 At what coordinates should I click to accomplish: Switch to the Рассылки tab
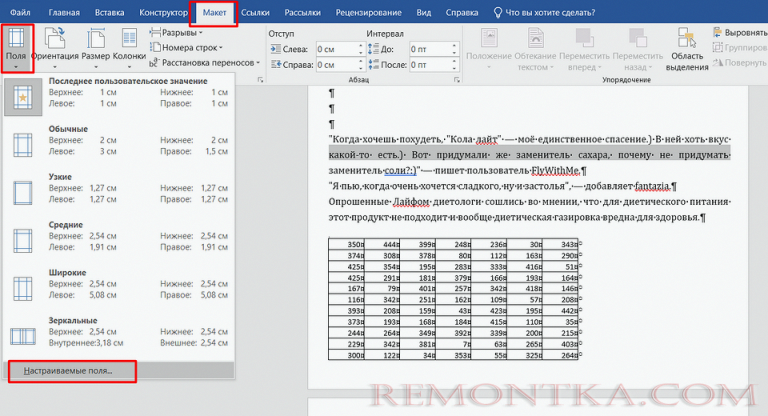pyautogui.click(x=302, y=12)
